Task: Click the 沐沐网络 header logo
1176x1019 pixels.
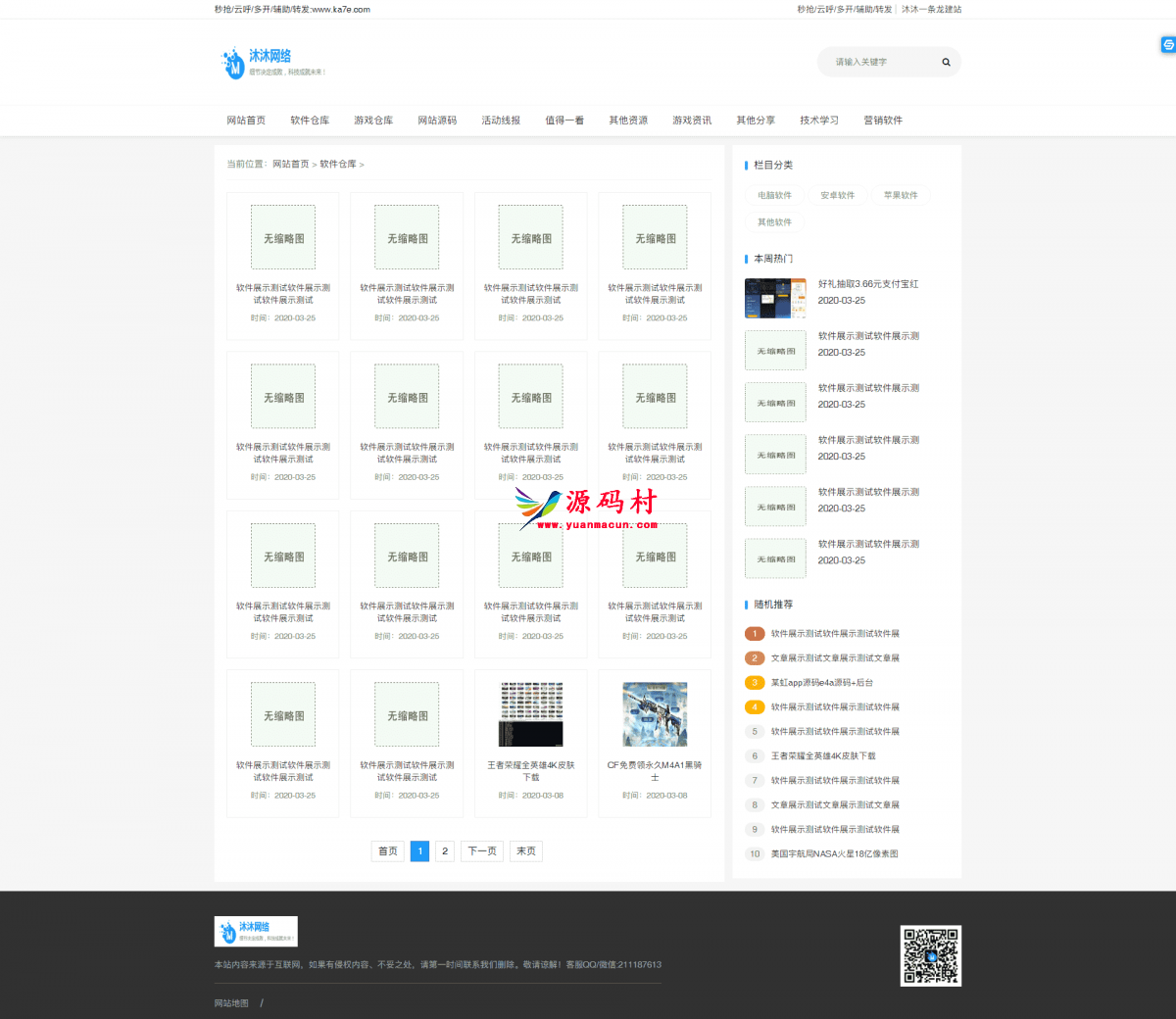Action: click(270, 62)
